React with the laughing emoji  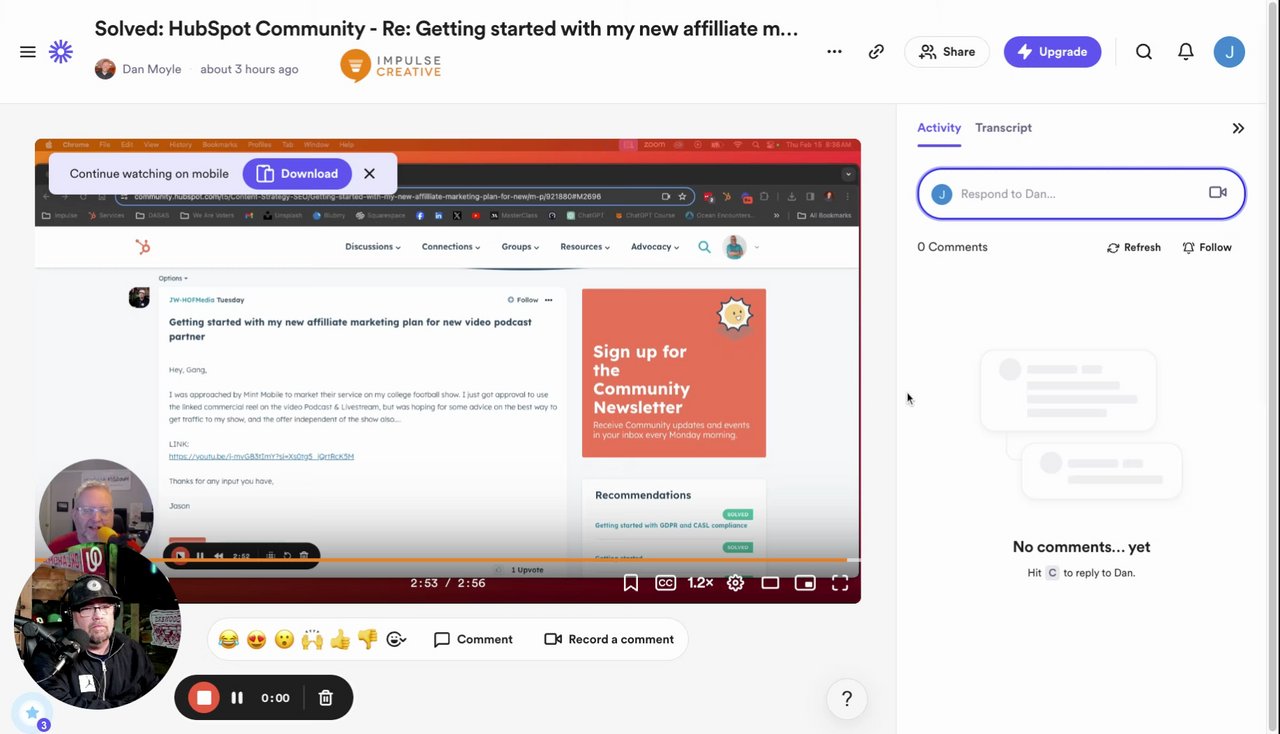229,639
